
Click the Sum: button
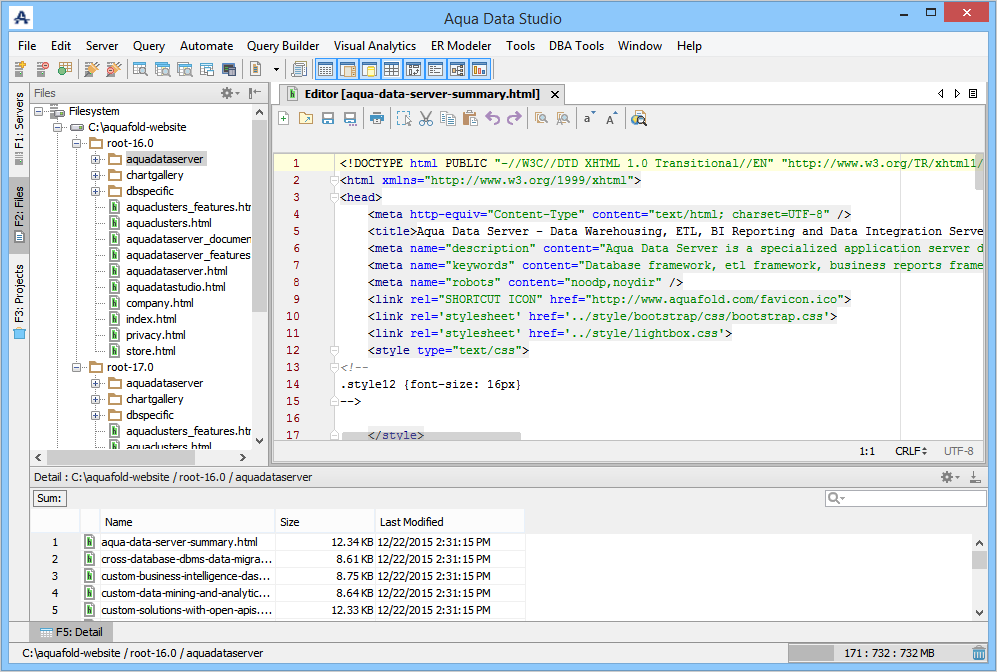tap(49, 498)
